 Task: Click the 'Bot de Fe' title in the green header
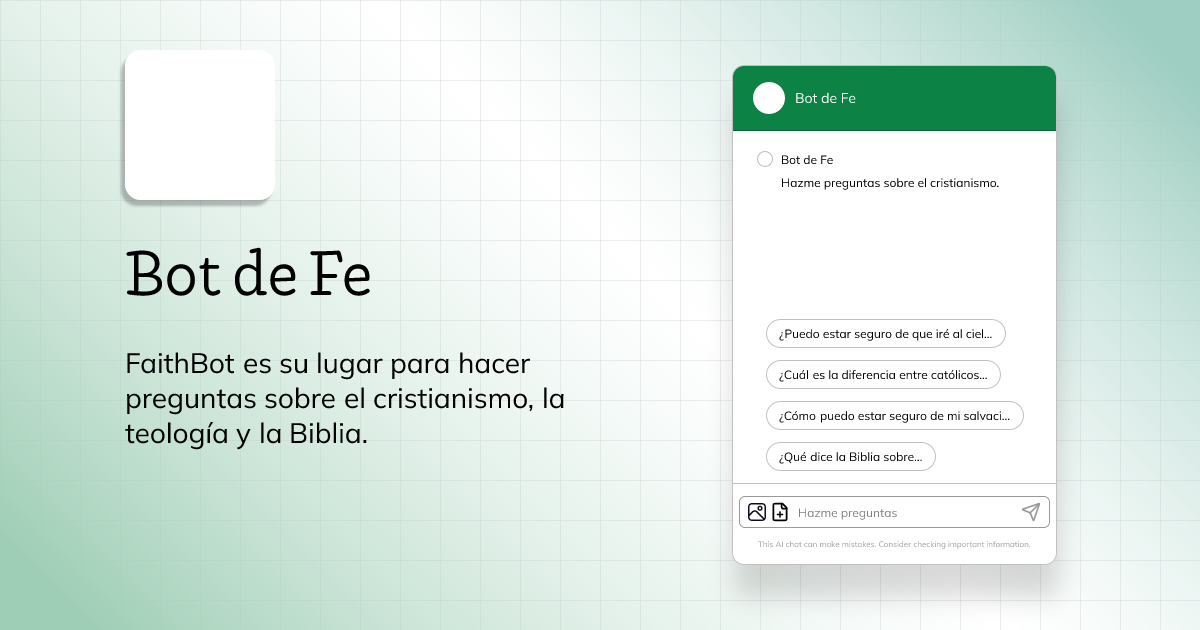pyautogui.click(x=825, y=98)
